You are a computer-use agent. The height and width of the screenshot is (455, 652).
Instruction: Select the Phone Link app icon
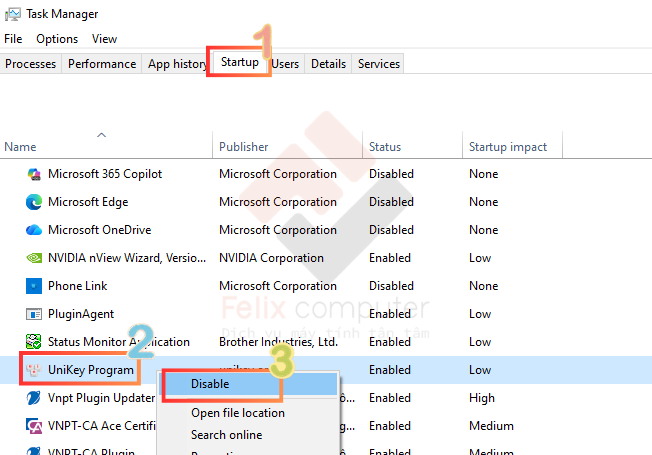click(x=34, y=286)
